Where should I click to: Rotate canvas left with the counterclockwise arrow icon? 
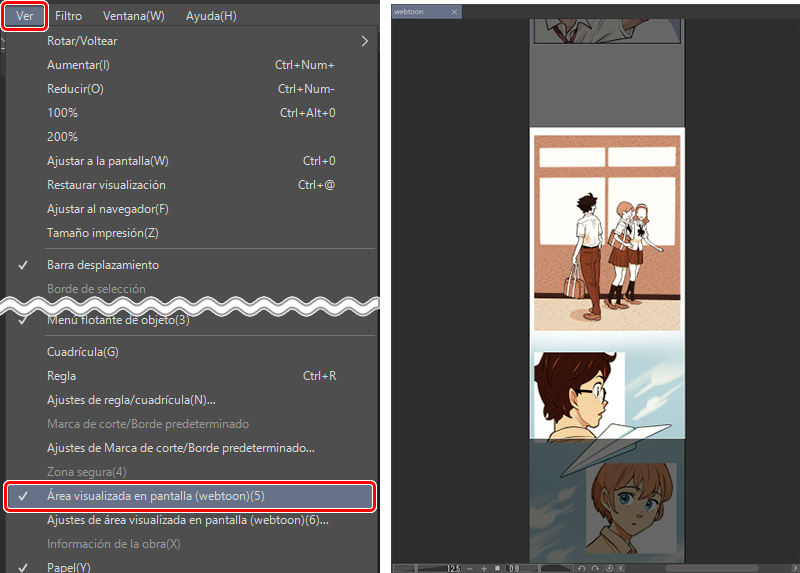point(582,567)
